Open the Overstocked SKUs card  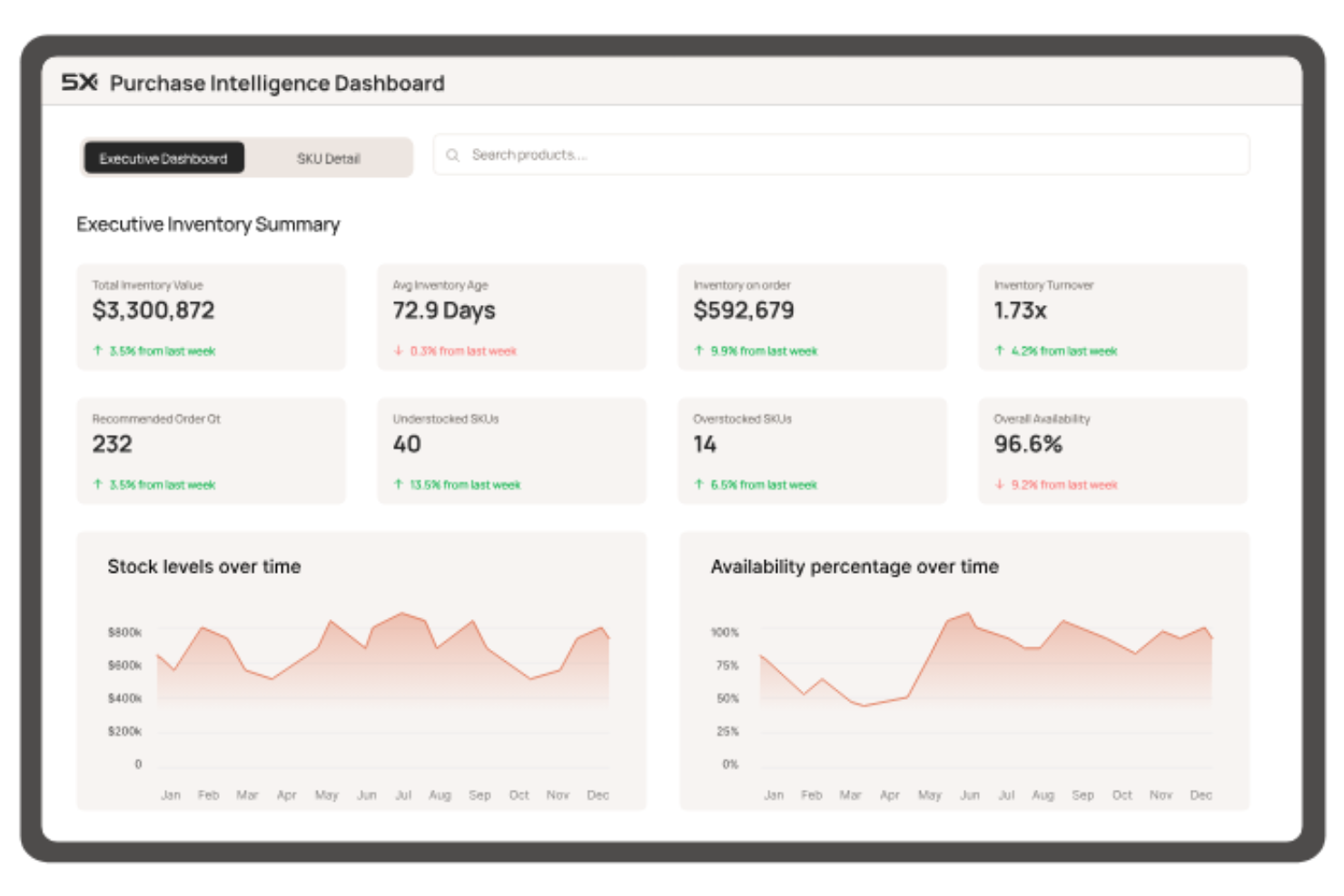(x=812, y=450)
